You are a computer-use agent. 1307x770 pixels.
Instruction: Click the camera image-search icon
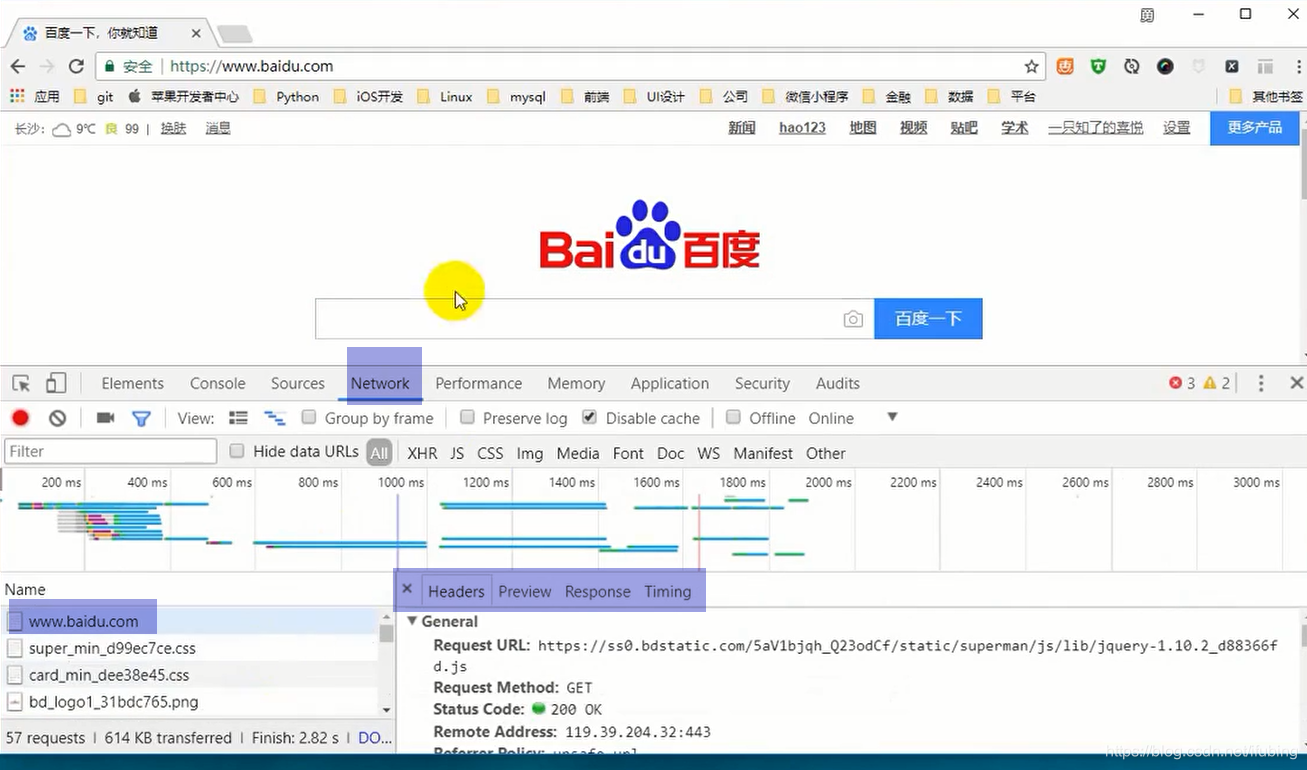click(x=853, y=319)
